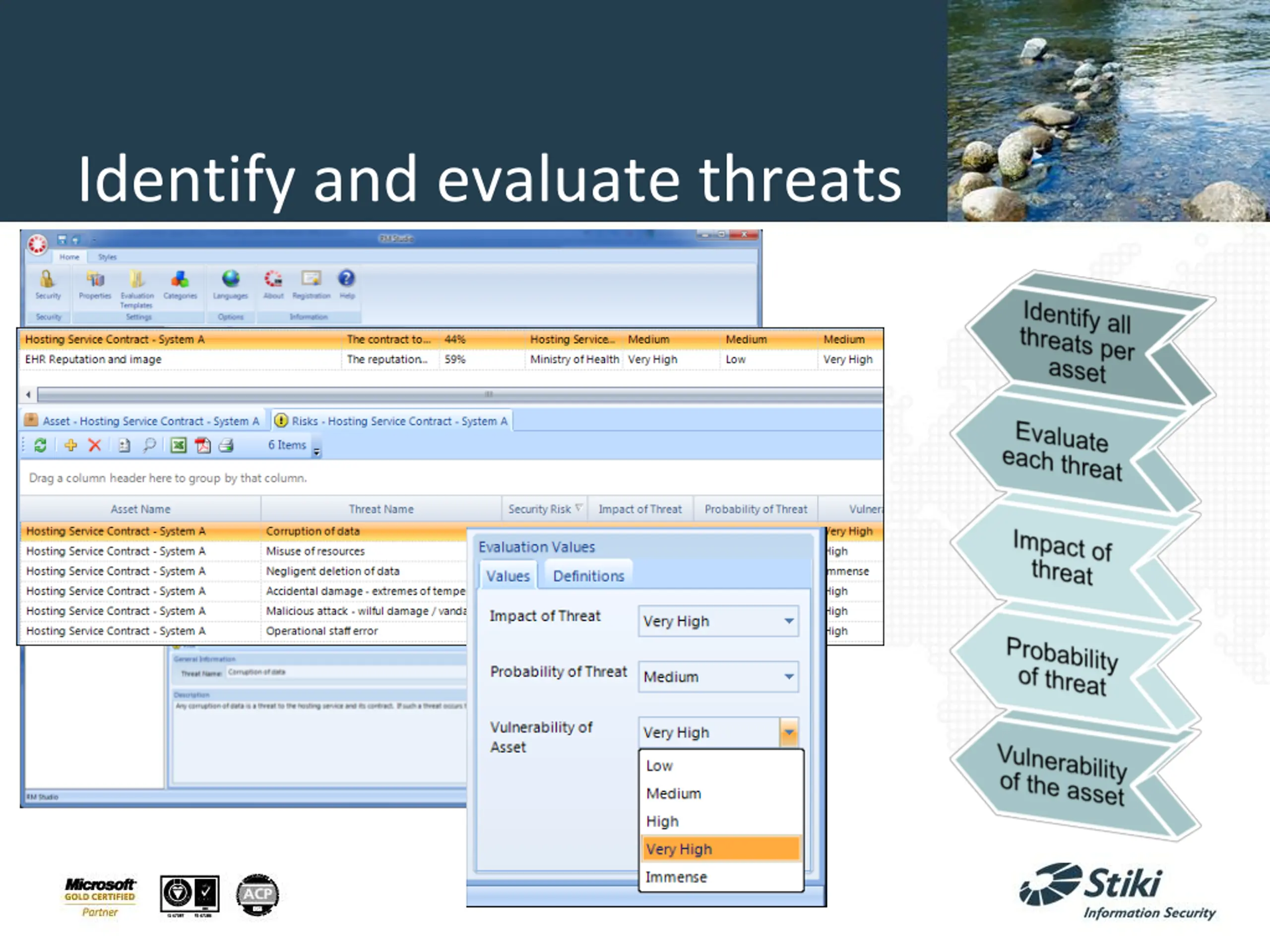Viewport: 1270px width, 952px height.
Task: Add new risk with plus icon
Action: pyautogui.click(x=70, y=445)
